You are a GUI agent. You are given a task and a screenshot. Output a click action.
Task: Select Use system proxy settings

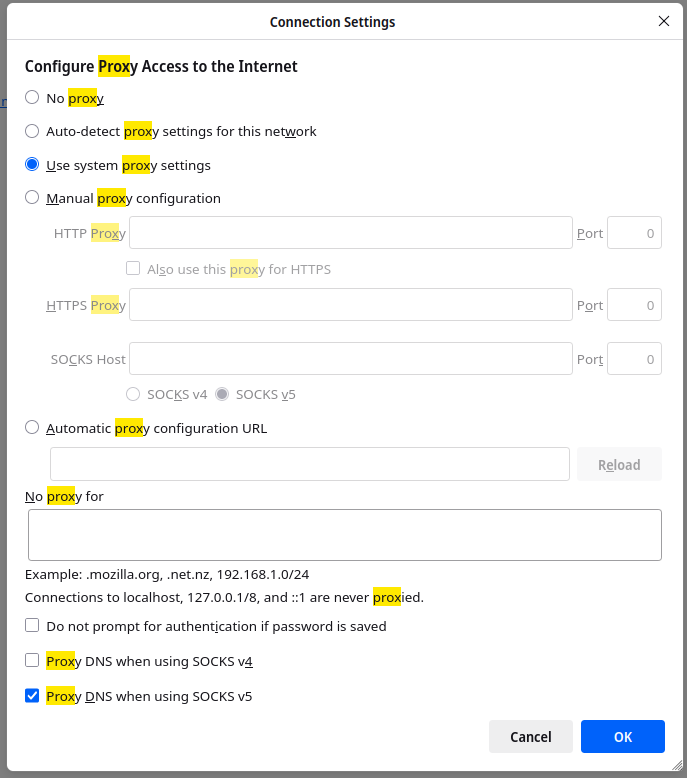coord(33,165)
